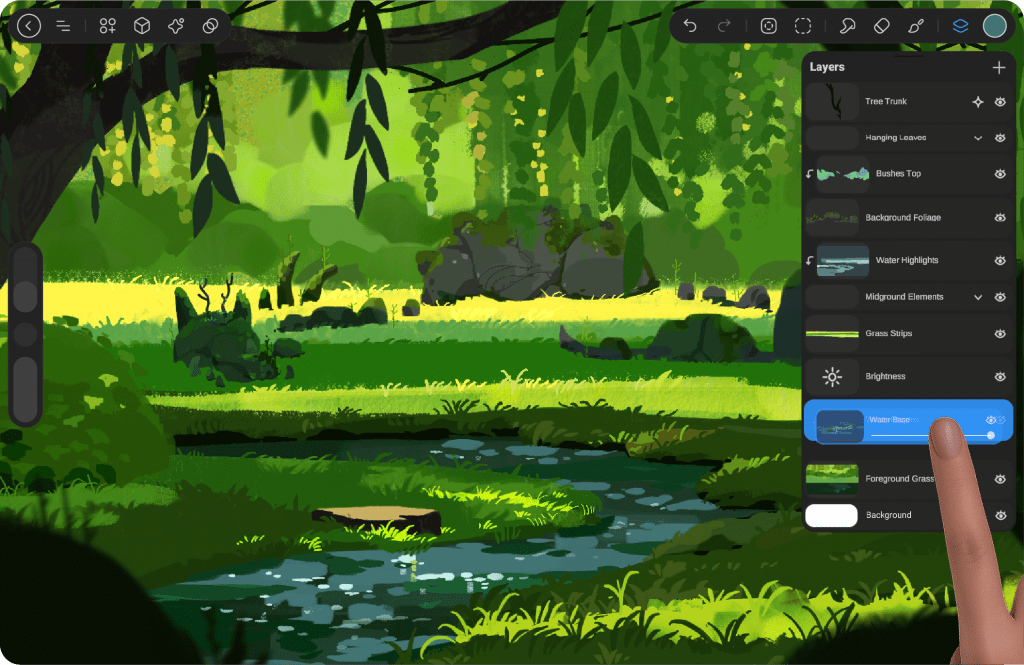Select the Smudge tool

[x=847, y=26]
